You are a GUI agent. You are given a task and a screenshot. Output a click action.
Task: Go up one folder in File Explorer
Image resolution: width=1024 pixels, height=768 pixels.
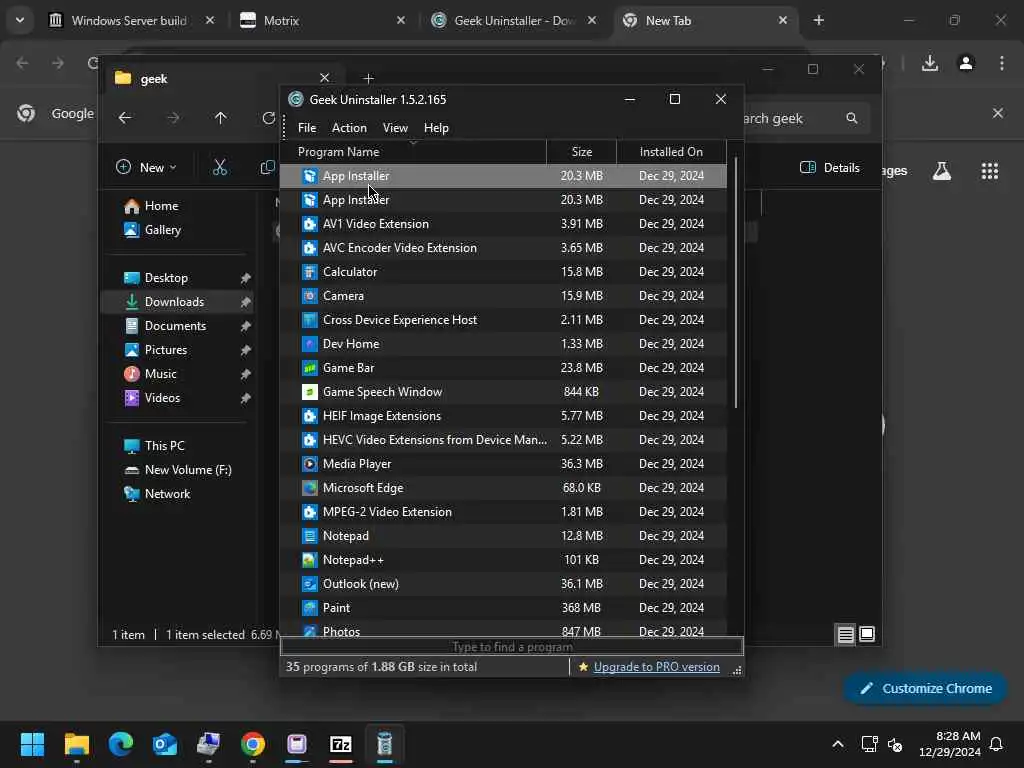point(221,118)
